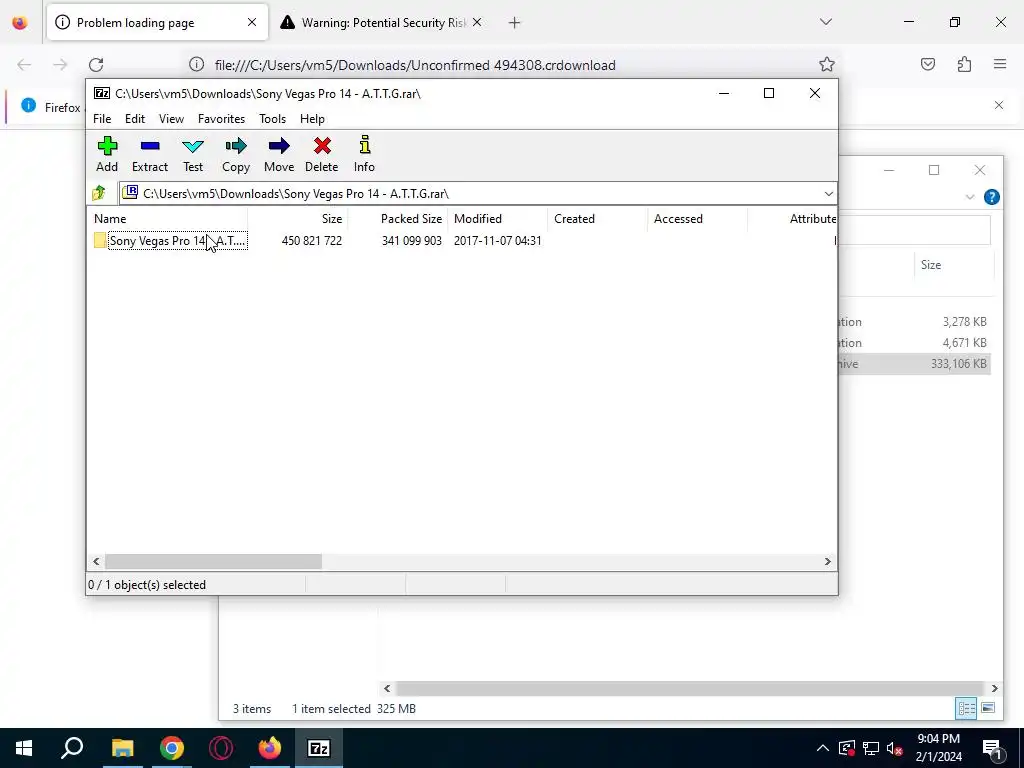Open the Firefox hamburger application menu
1024x768 pixels.
(1000, 64)
